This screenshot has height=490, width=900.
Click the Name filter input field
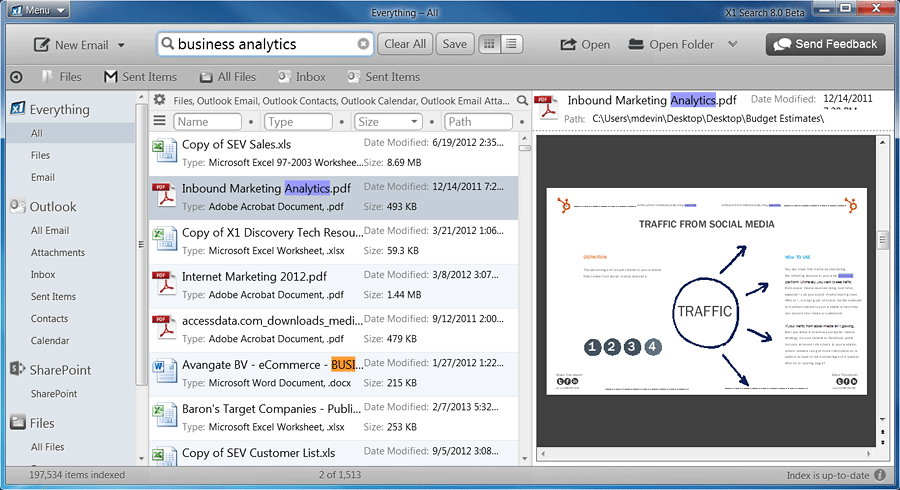210,122
